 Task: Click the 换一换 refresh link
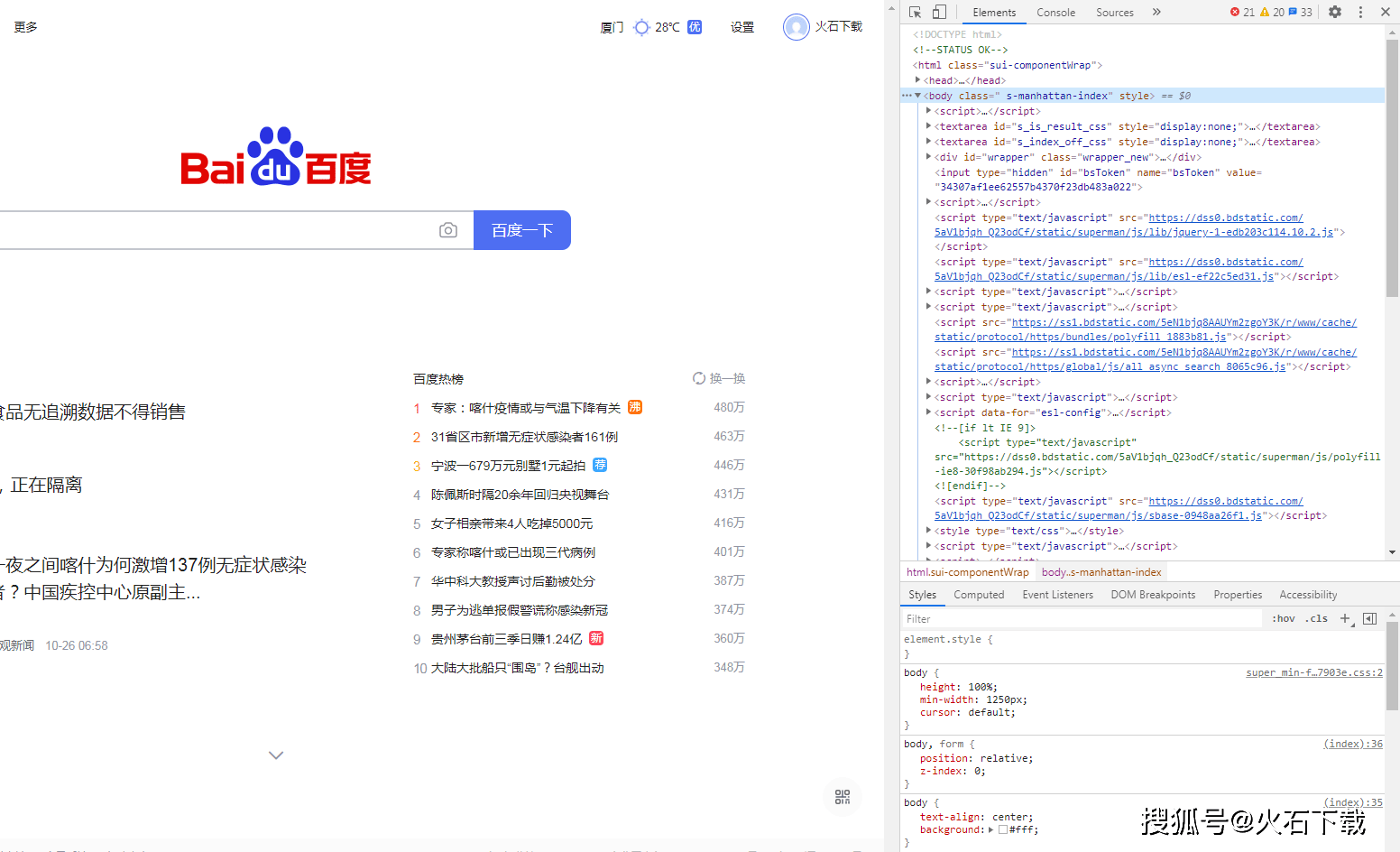click(x=727, y=378)
